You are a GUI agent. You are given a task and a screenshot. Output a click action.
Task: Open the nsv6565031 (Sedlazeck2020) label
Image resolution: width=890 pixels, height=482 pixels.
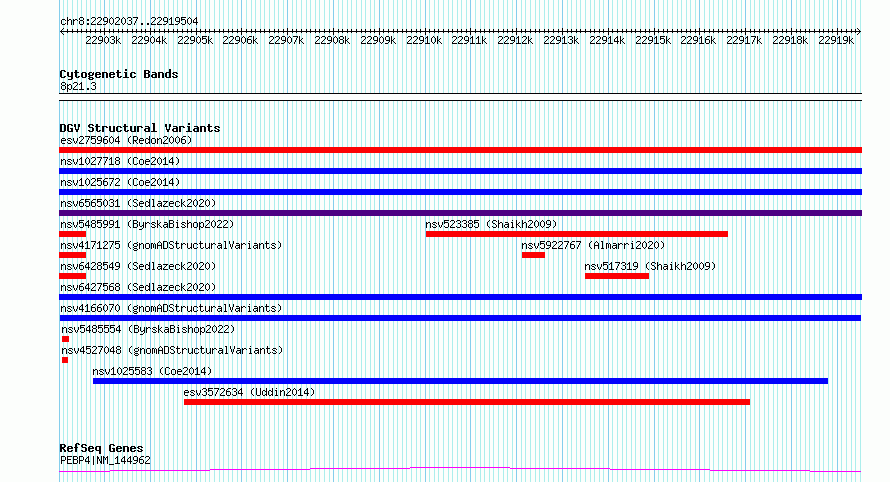click(138, 203)
